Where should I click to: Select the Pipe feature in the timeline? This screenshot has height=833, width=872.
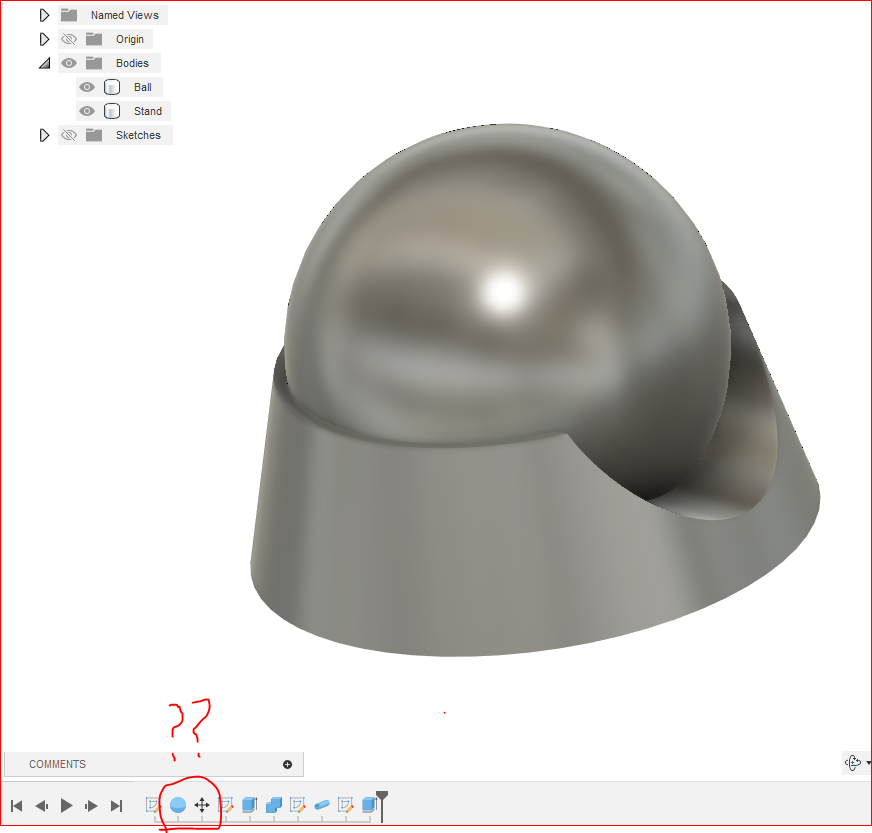tap(322, 805)
